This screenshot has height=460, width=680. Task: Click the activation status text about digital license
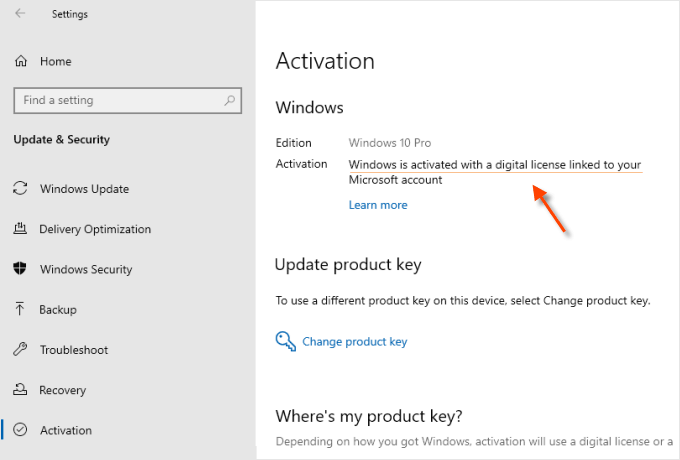(495, 172)
